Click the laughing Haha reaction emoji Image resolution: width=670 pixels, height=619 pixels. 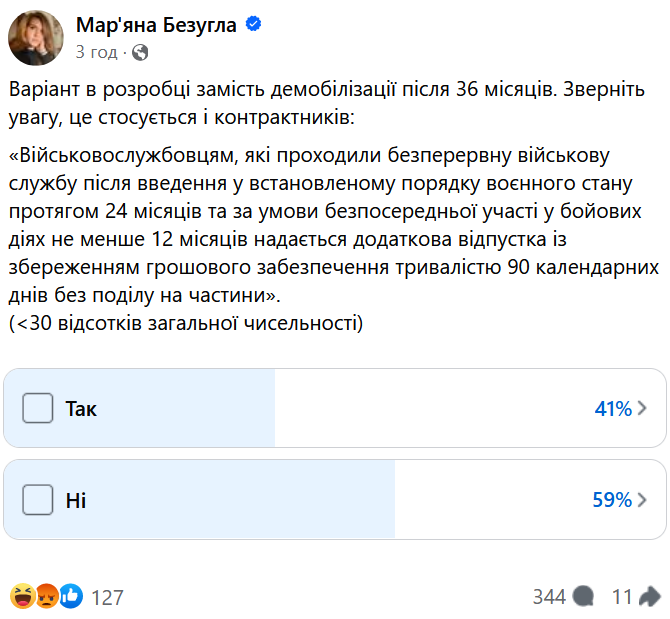click(22, 597)
